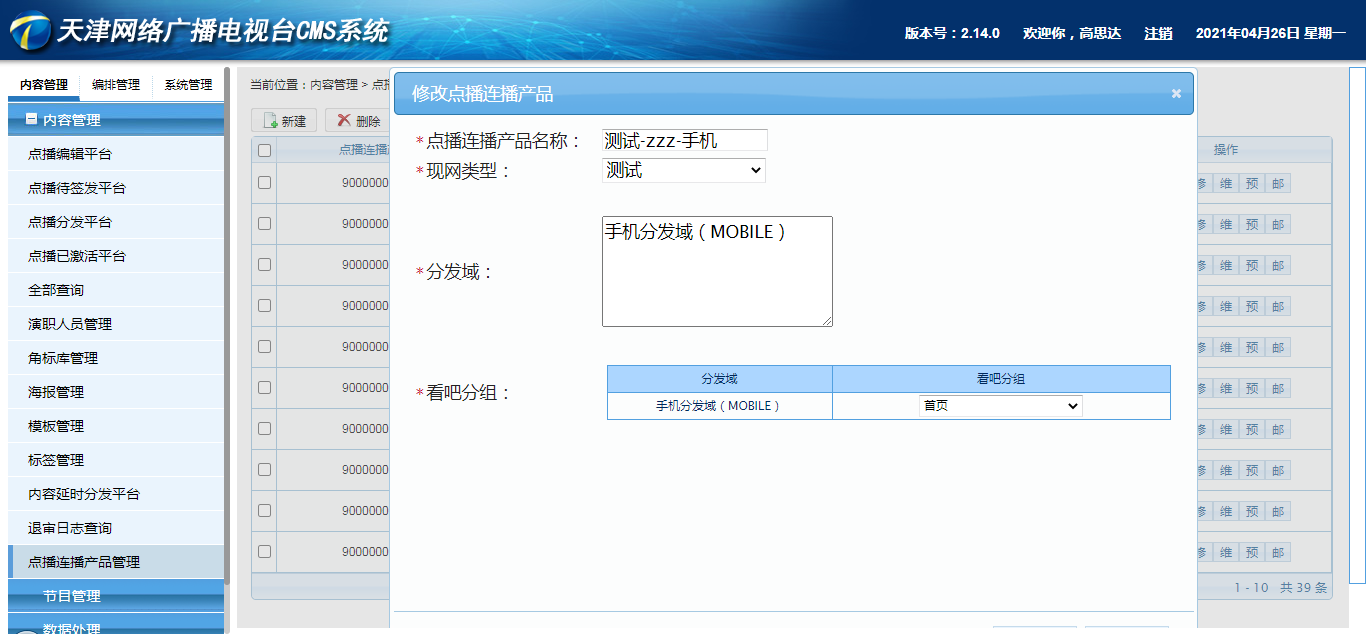
Task: Close the 修改点播连播产品 dialog
Action: point(1176,93)
